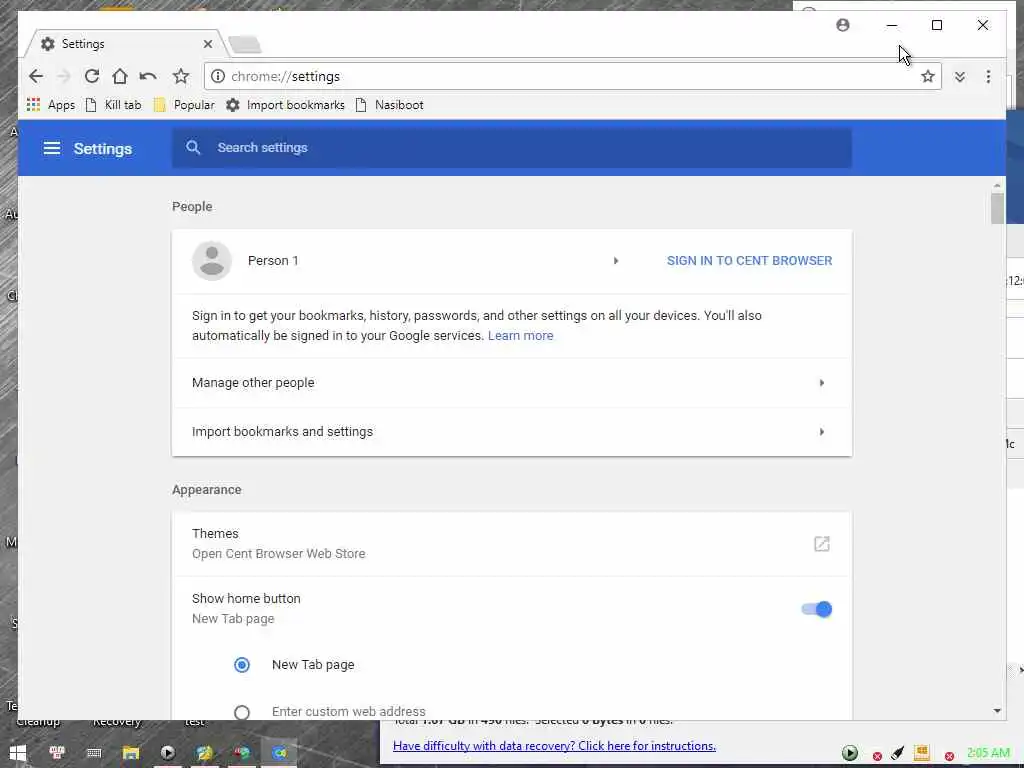Open a new tab with the tab button
The height and width of the screenshot is (768, 1024).
click(246, 44)
